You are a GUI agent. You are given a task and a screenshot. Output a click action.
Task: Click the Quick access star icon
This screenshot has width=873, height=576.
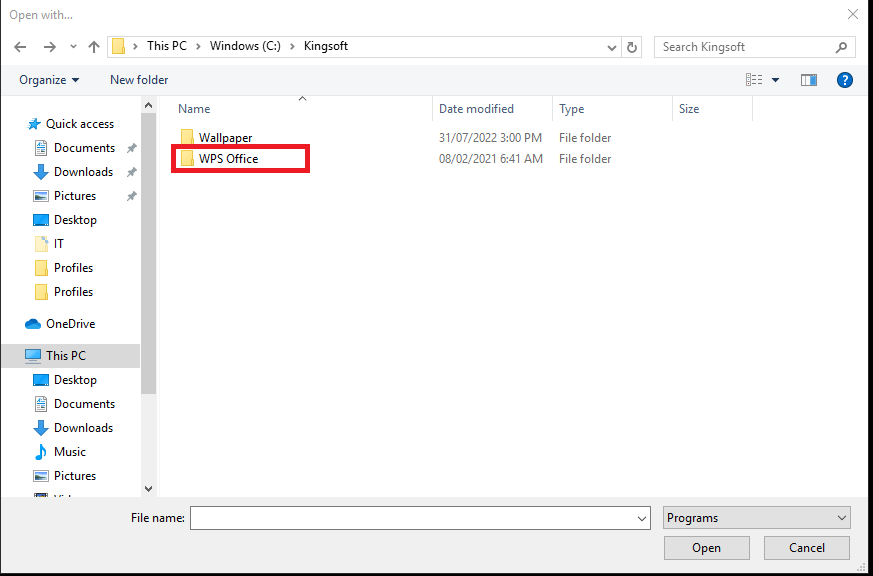tap(33, 124)
